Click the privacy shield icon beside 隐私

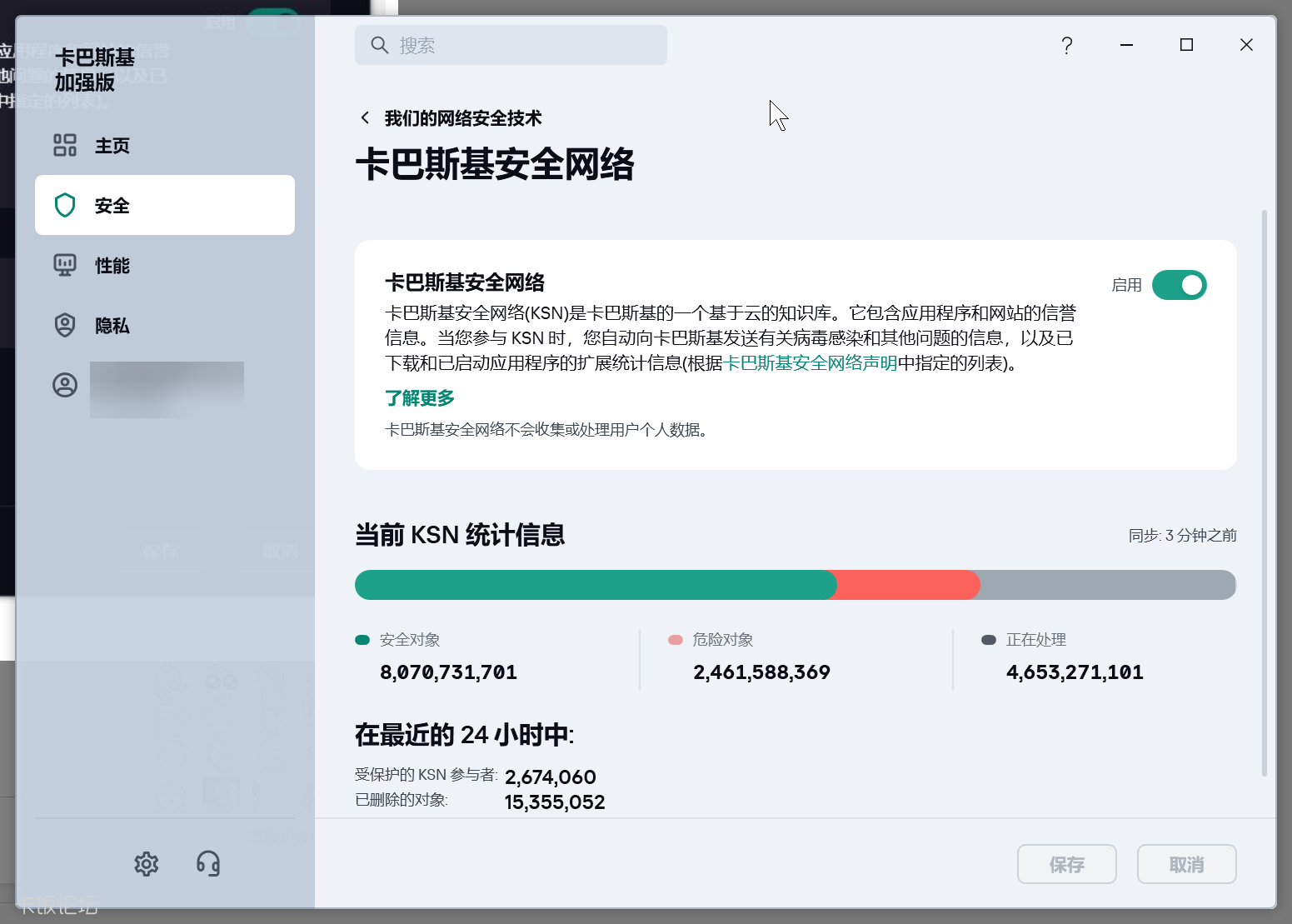[x=65, y=326]
